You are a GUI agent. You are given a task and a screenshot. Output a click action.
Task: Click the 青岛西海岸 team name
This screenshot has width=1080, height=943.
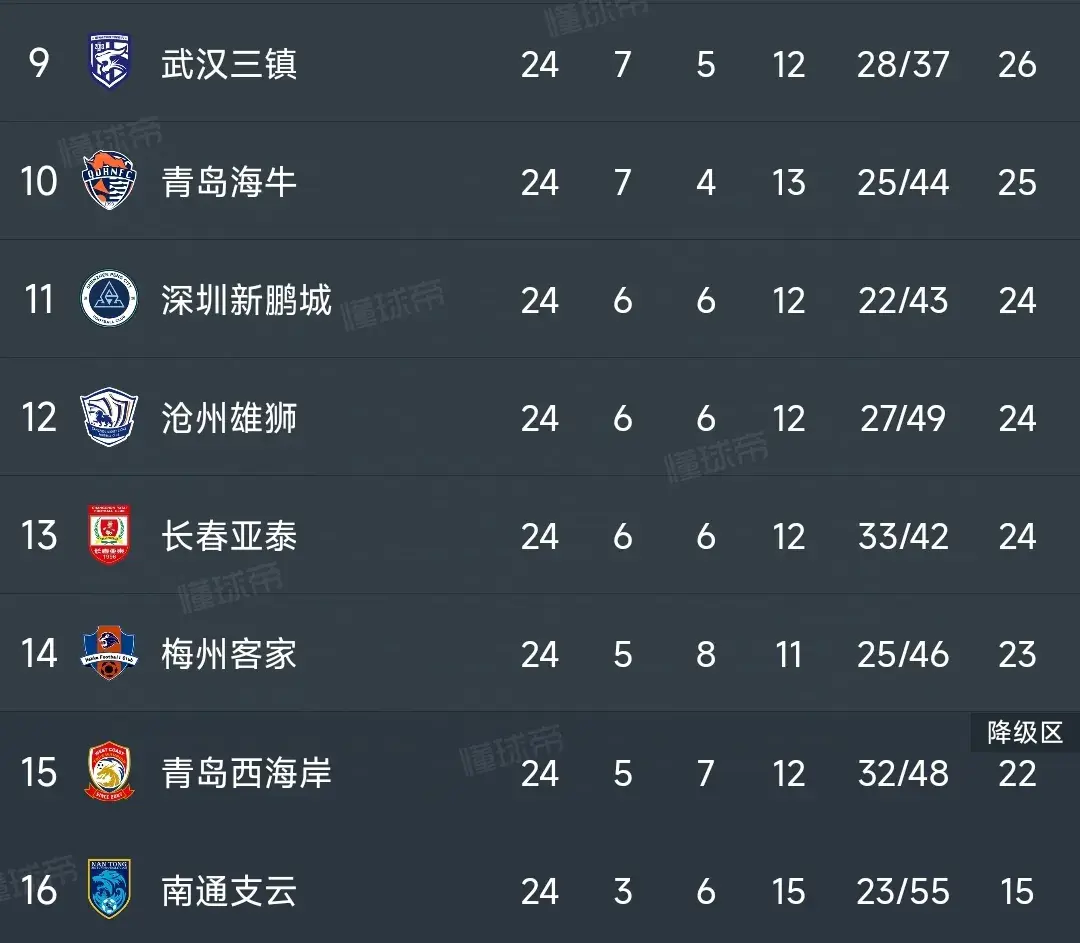point(246,772)
